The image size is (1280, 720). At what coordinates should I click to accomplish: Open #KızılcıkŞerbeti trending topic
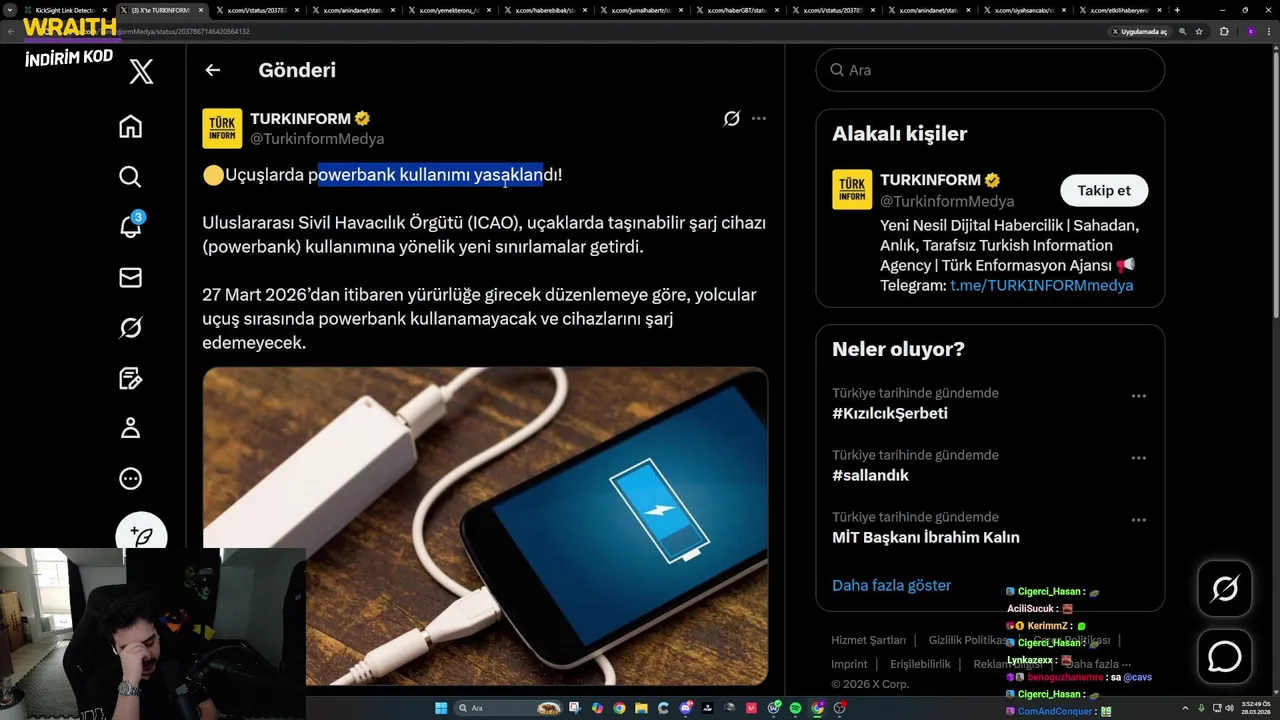click(890, 413)
